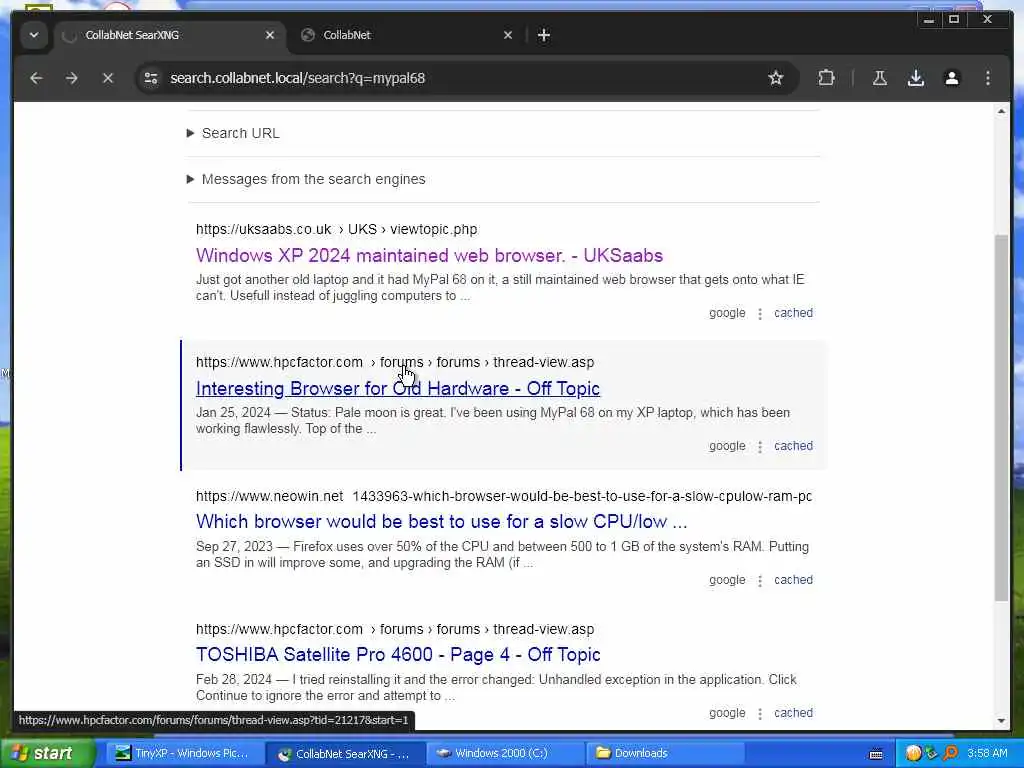Switch to the CollabNet tab
The width and height of the screenshot is (1024, 768).
(x=408, y=35)
